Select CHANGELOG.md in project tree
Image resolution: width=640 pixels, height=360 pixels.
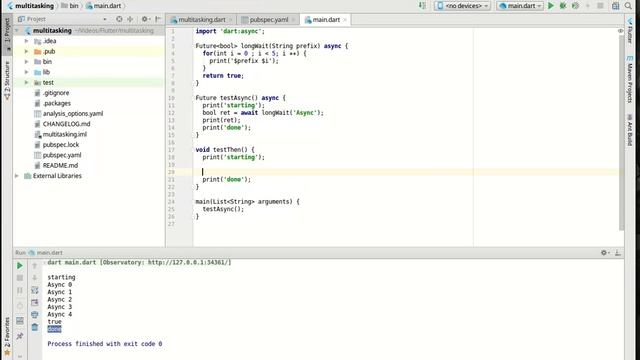tap(66, 124)
